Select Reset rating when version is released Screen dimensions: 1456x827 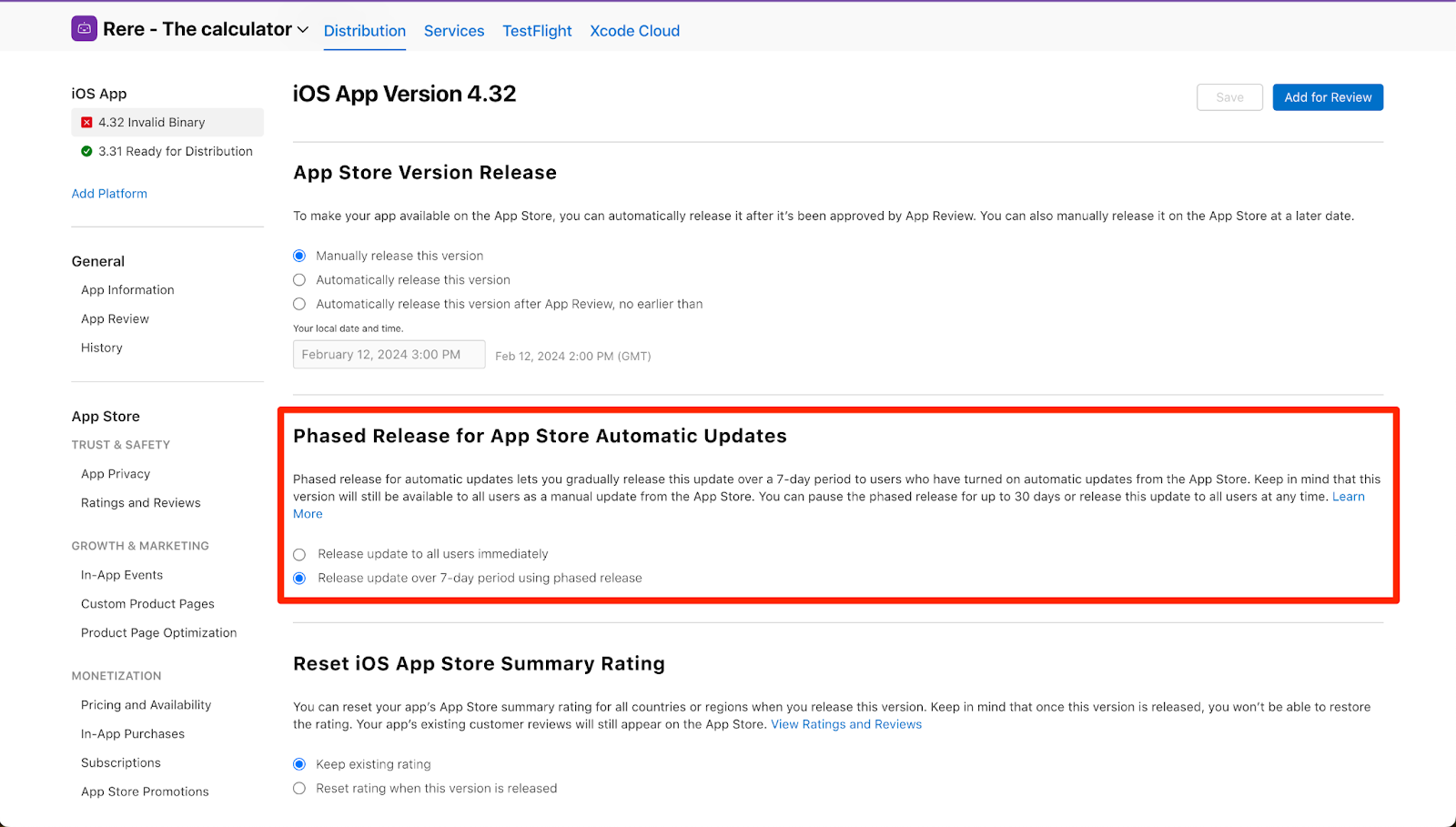(x=299, y=789)
